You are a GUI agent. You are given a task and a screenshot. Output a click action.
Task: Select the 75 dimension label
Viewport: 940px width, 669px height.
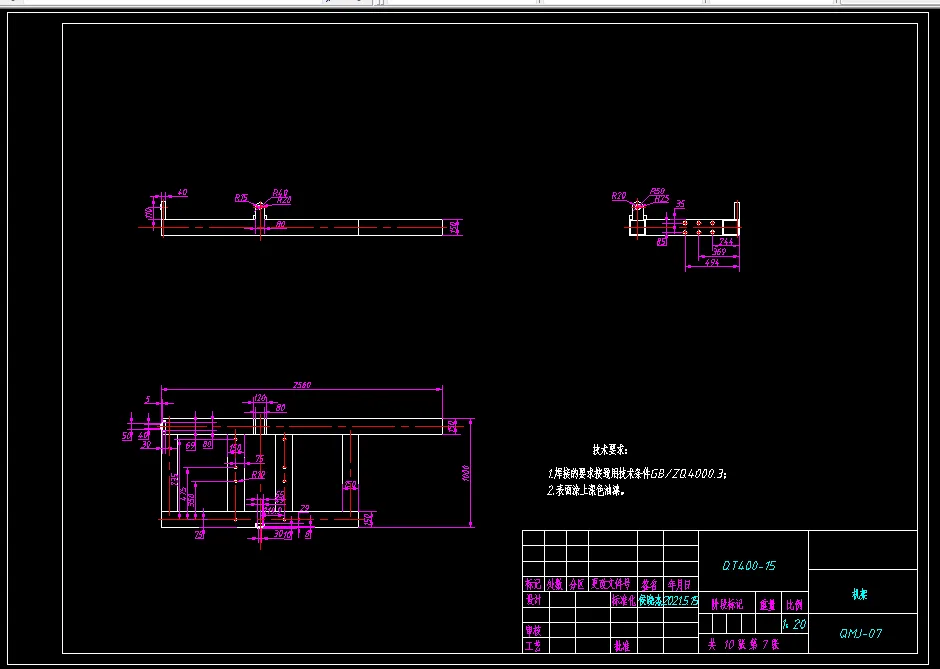(x=260, y=459)
